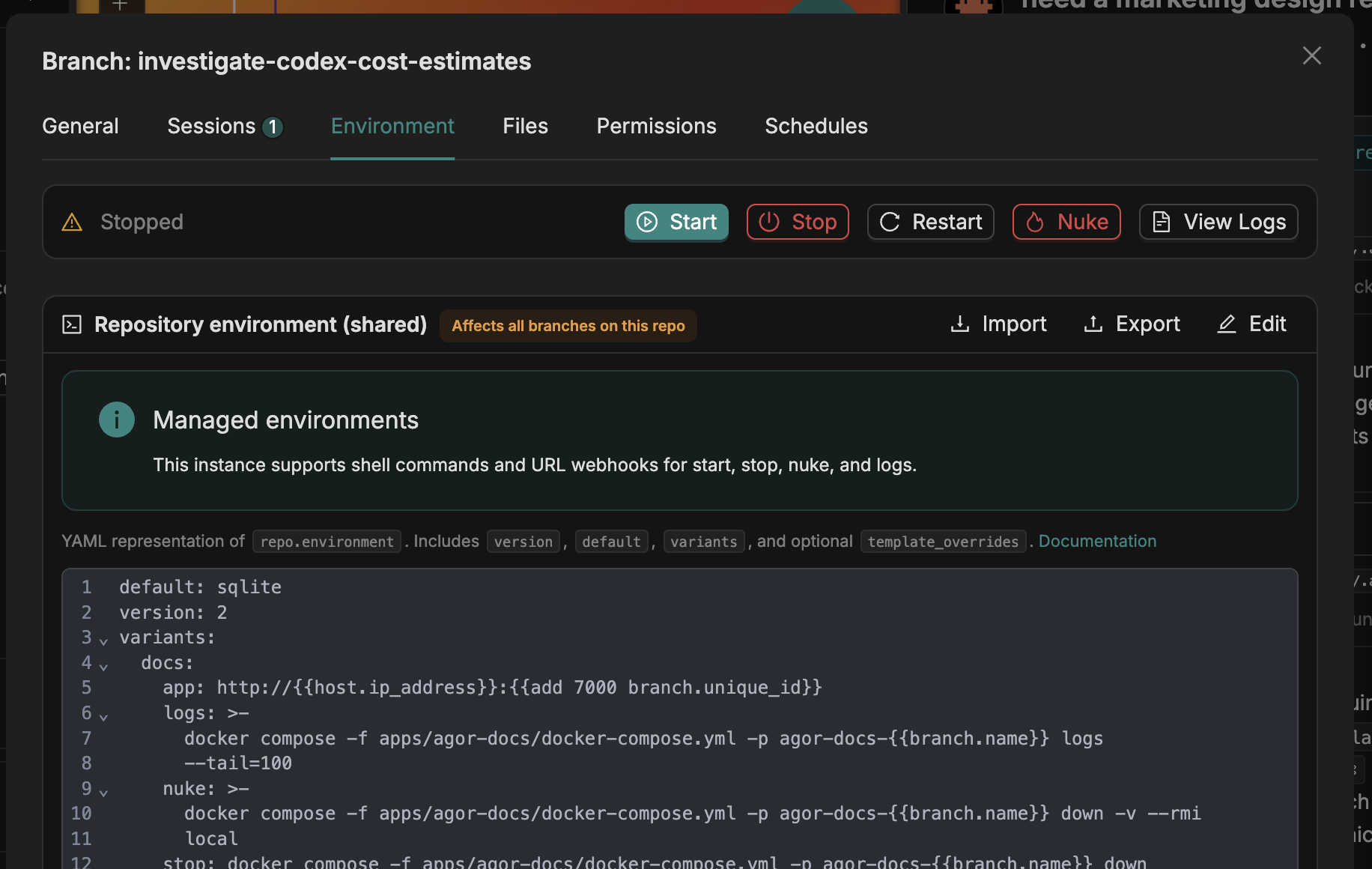The width and height of the screenshot is (1372, 869).
Task: Collapse the docs block at line 4
Action: pos(103,666)
